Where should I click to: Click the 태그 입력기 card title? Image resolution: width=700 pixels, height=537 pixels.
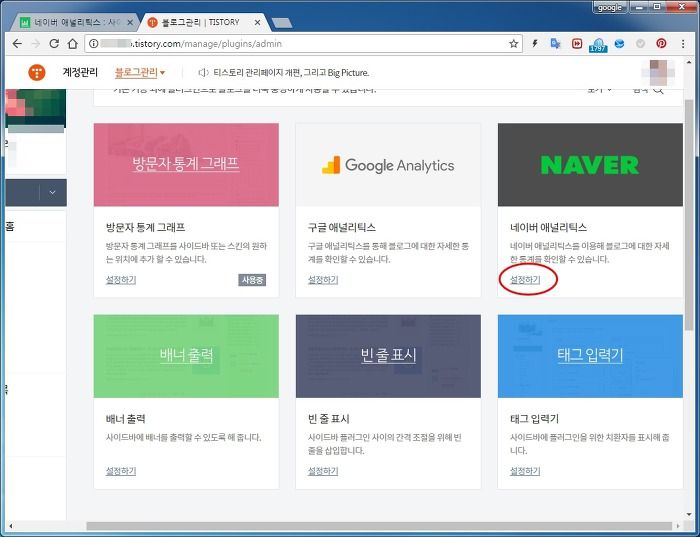(534, 419)
